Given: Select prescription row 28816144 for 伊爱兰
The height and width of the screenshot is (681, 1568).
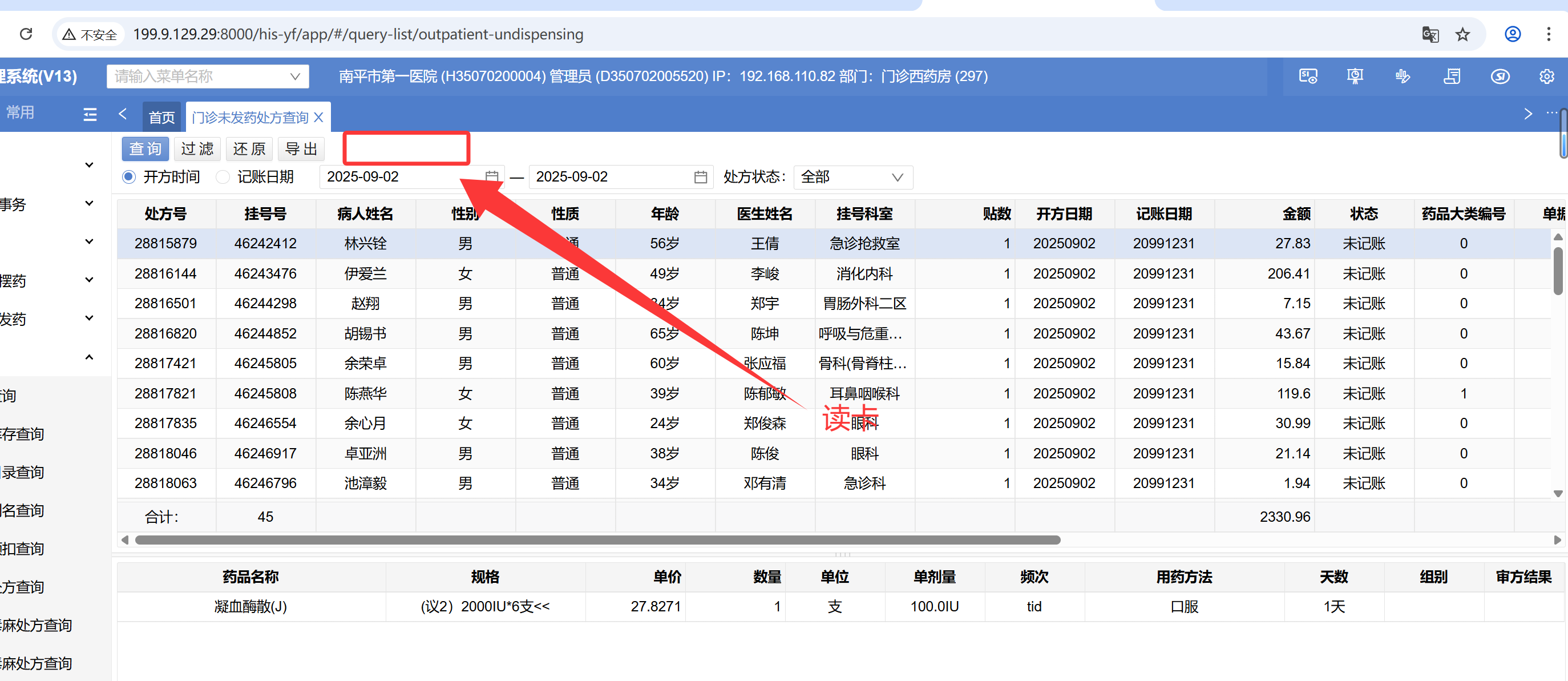Looking at the screenshot, I should tap(365, 273).
